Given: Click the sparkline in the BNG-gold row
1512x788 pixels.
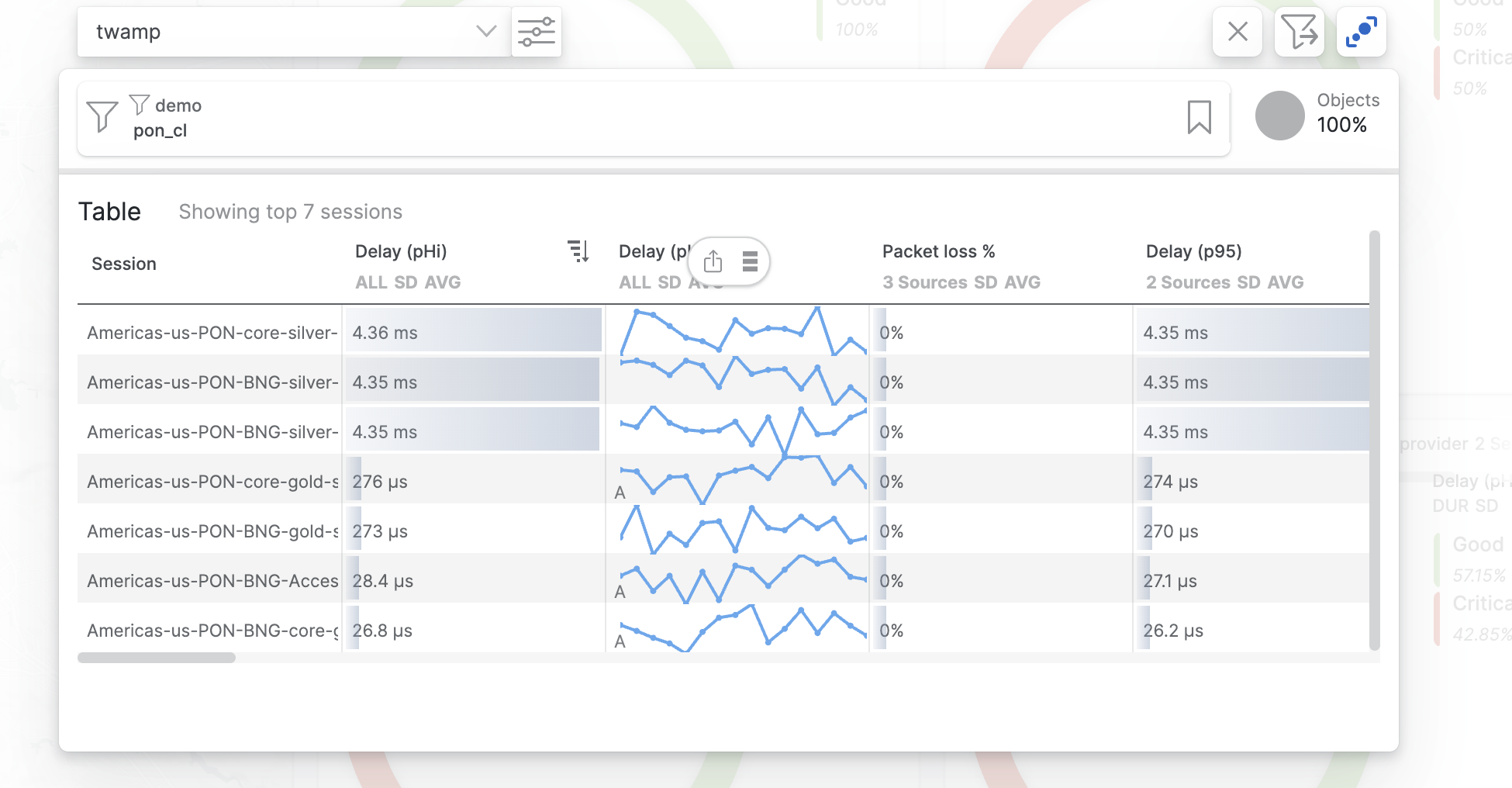Looking at the screenshot, I should pos(743,531).
